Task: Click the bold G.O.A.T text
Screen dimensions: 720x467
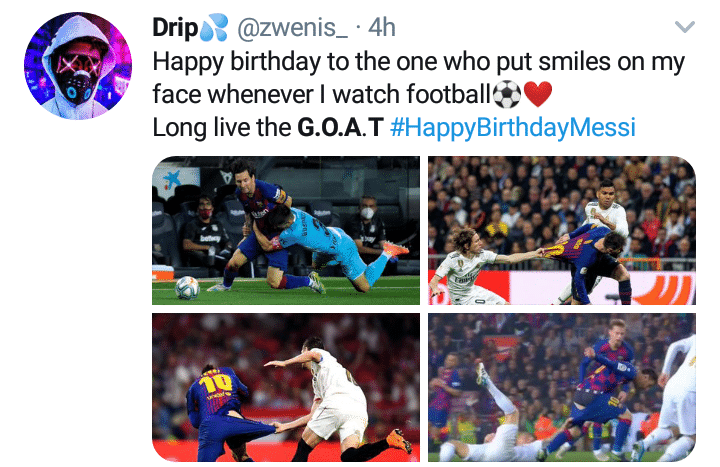Action: click(x=340, y=127)
